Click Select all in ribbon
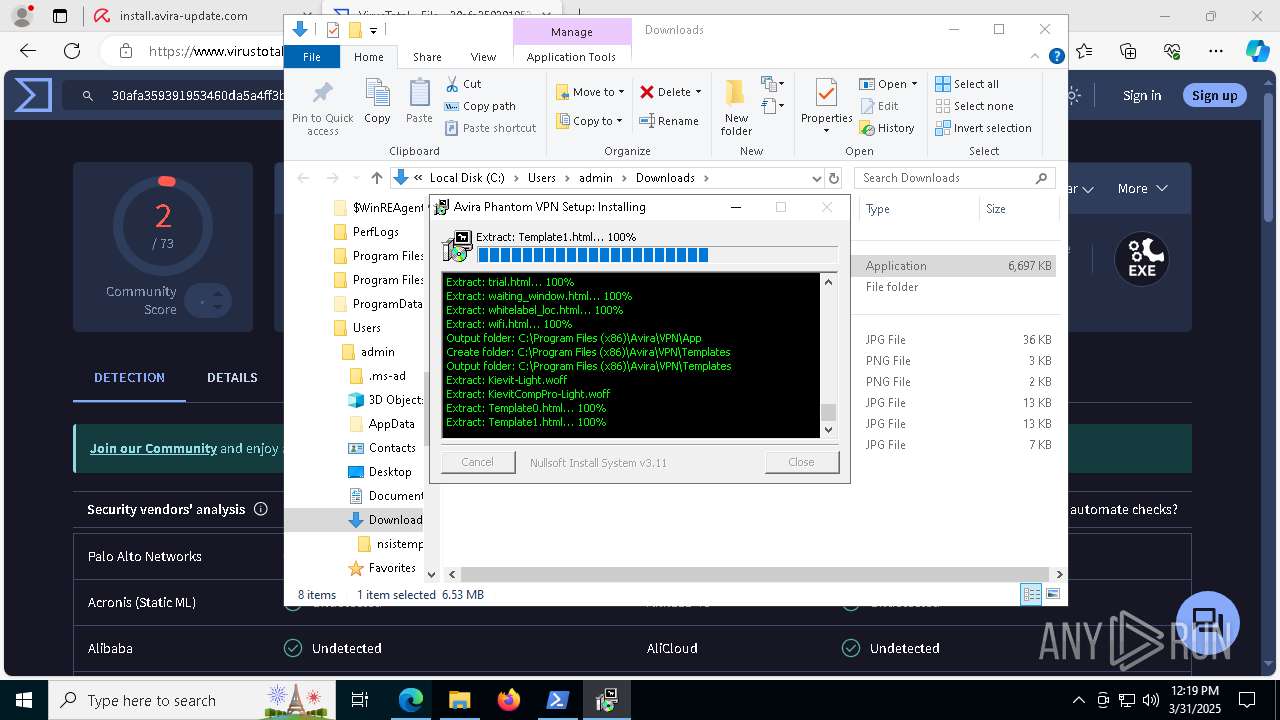Screen dimensions: 1280x720 tap(967, 84)
